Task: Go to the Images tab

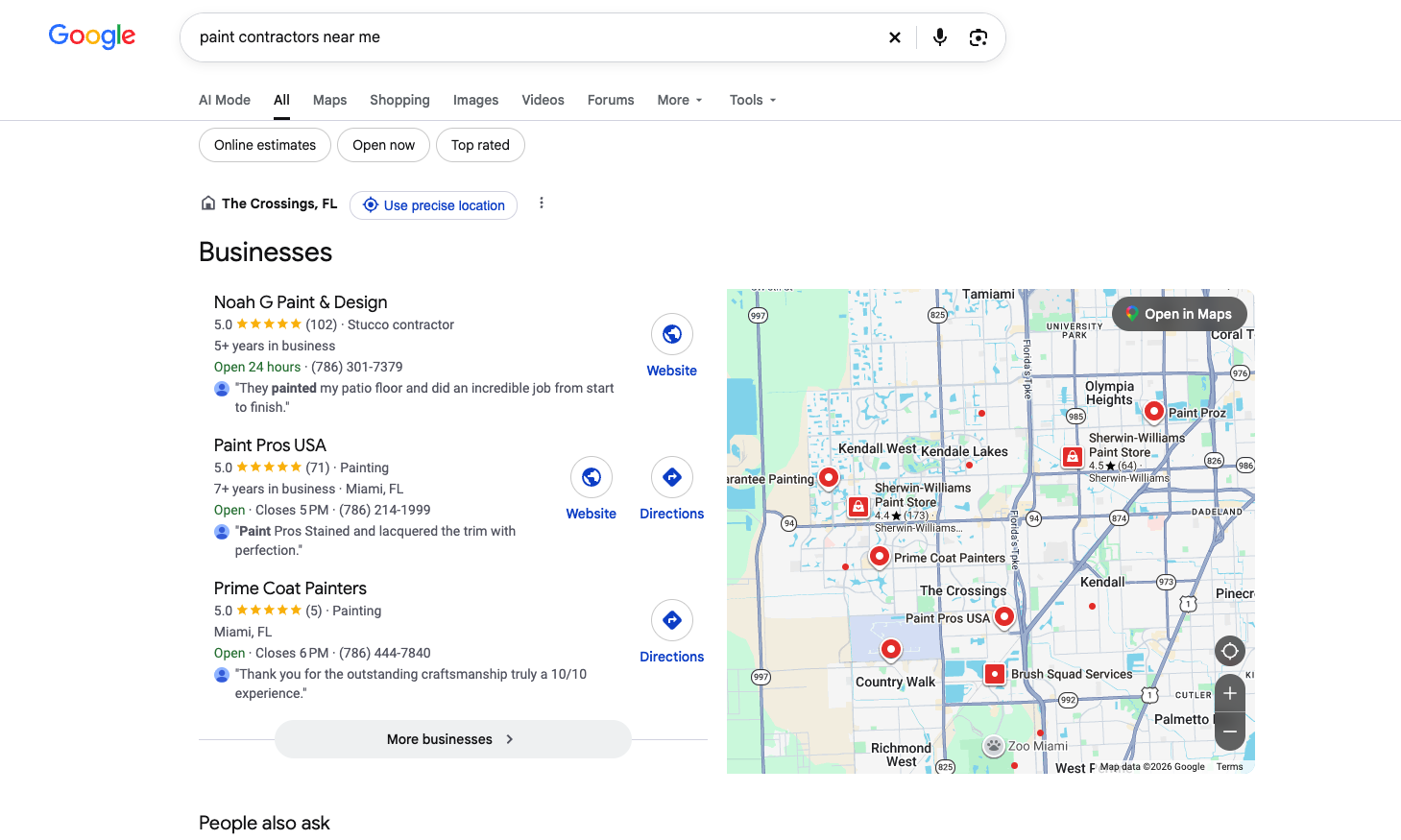Action: pos(475,100)
